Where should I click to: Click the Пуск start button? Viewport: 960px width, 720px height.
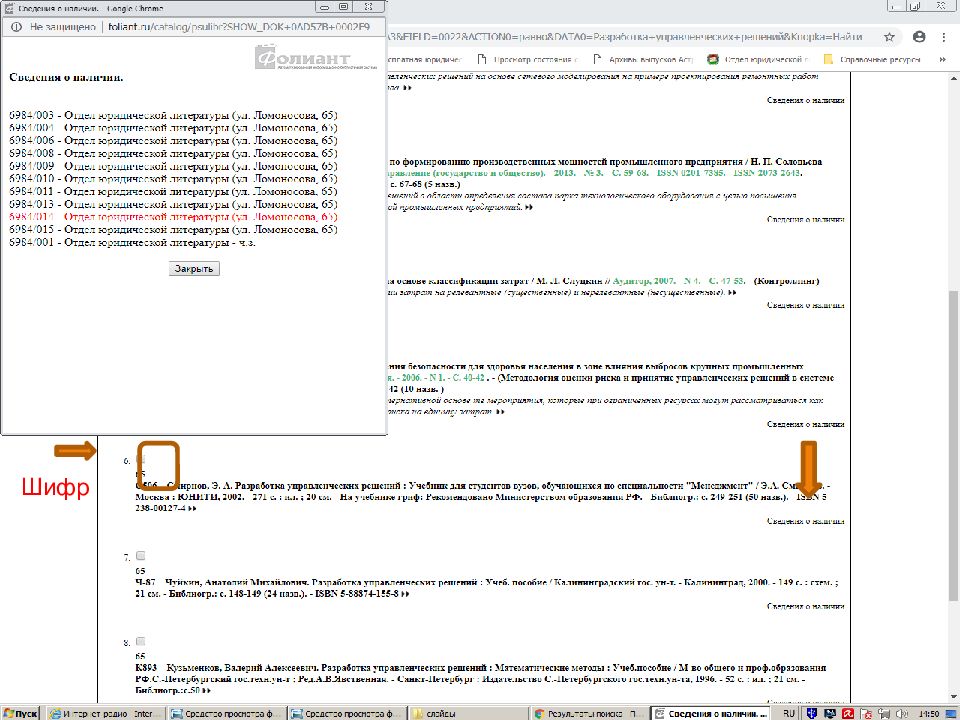(21, 713)
